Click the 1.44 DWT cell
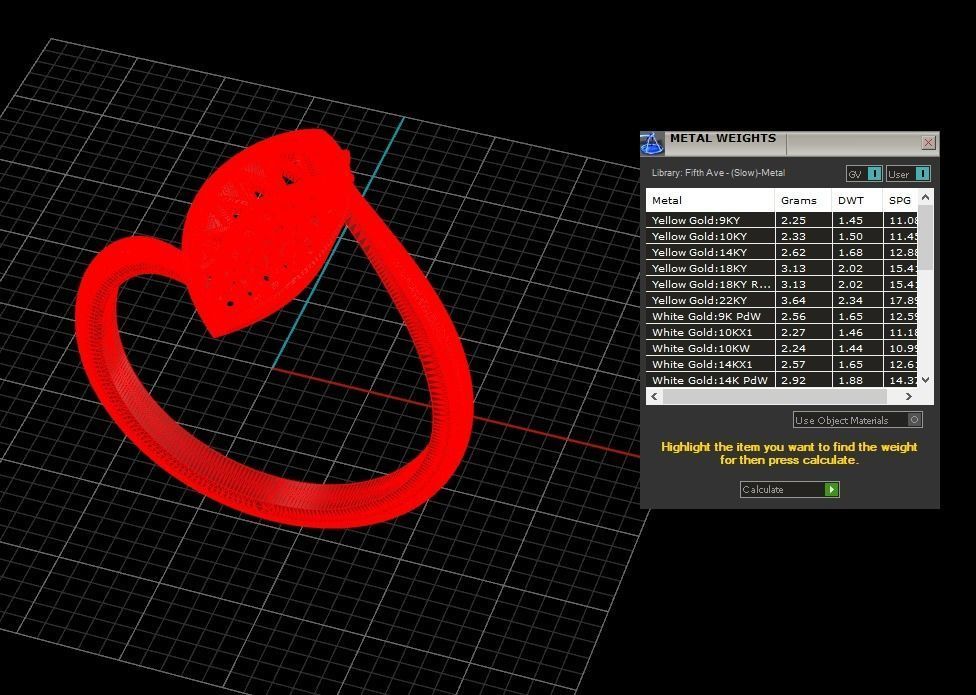 [x=857, y=348]
